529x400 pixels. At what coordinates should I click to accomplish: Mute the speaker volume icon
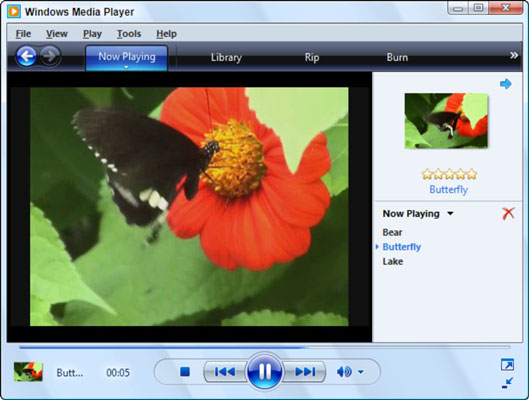point(344,372)
